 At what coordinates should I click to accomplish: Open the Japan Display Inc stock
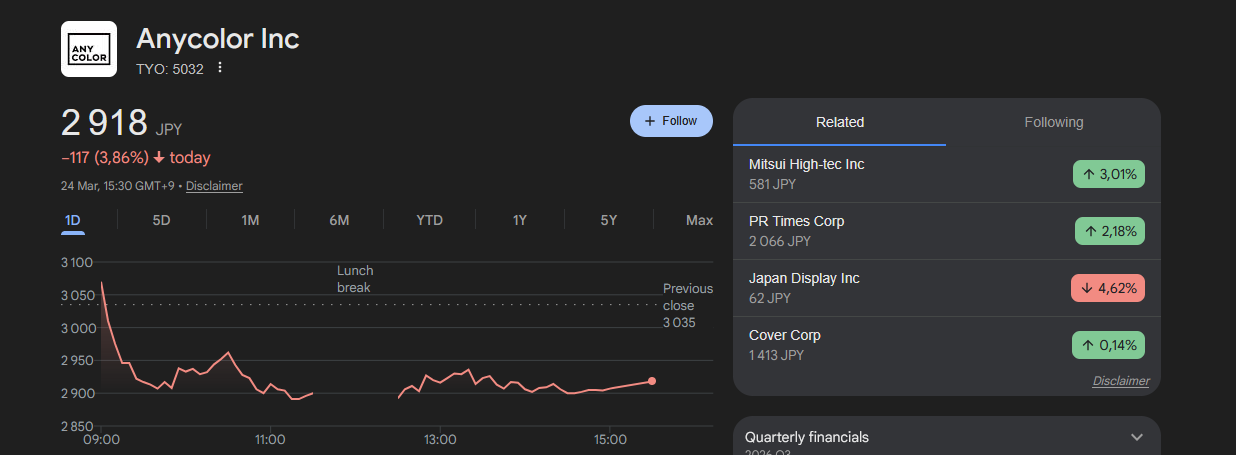coord(946,288)
